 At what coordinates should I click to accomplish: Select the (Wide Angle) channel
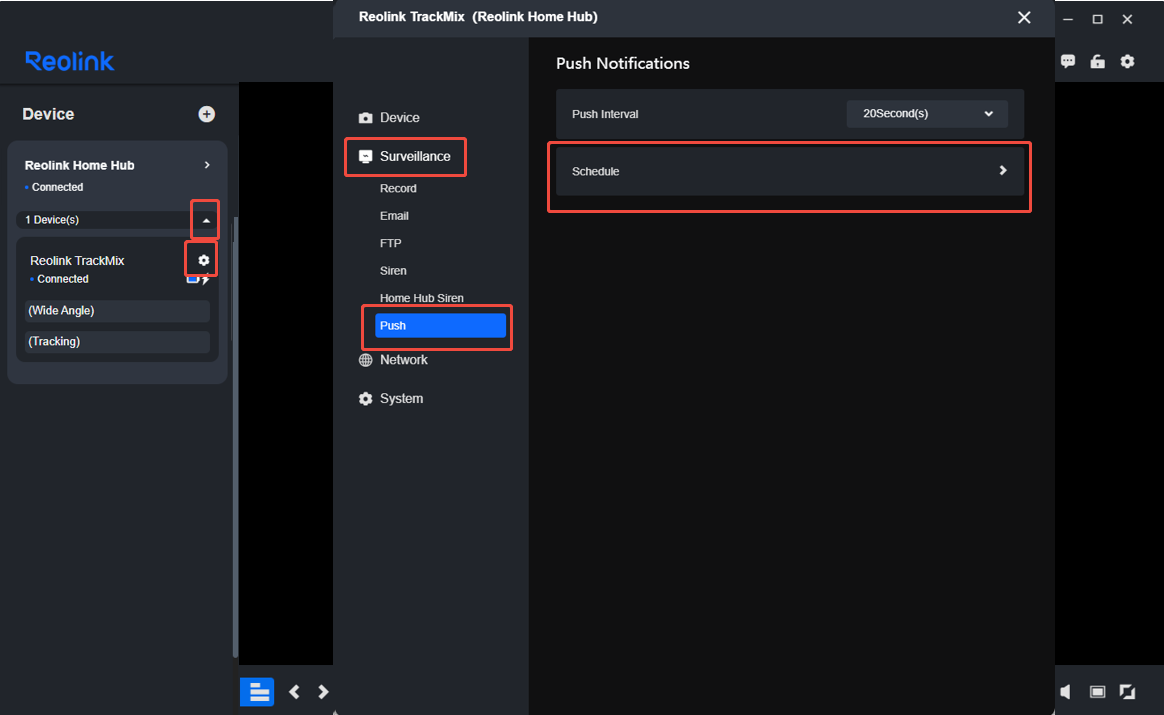point(117,311)
